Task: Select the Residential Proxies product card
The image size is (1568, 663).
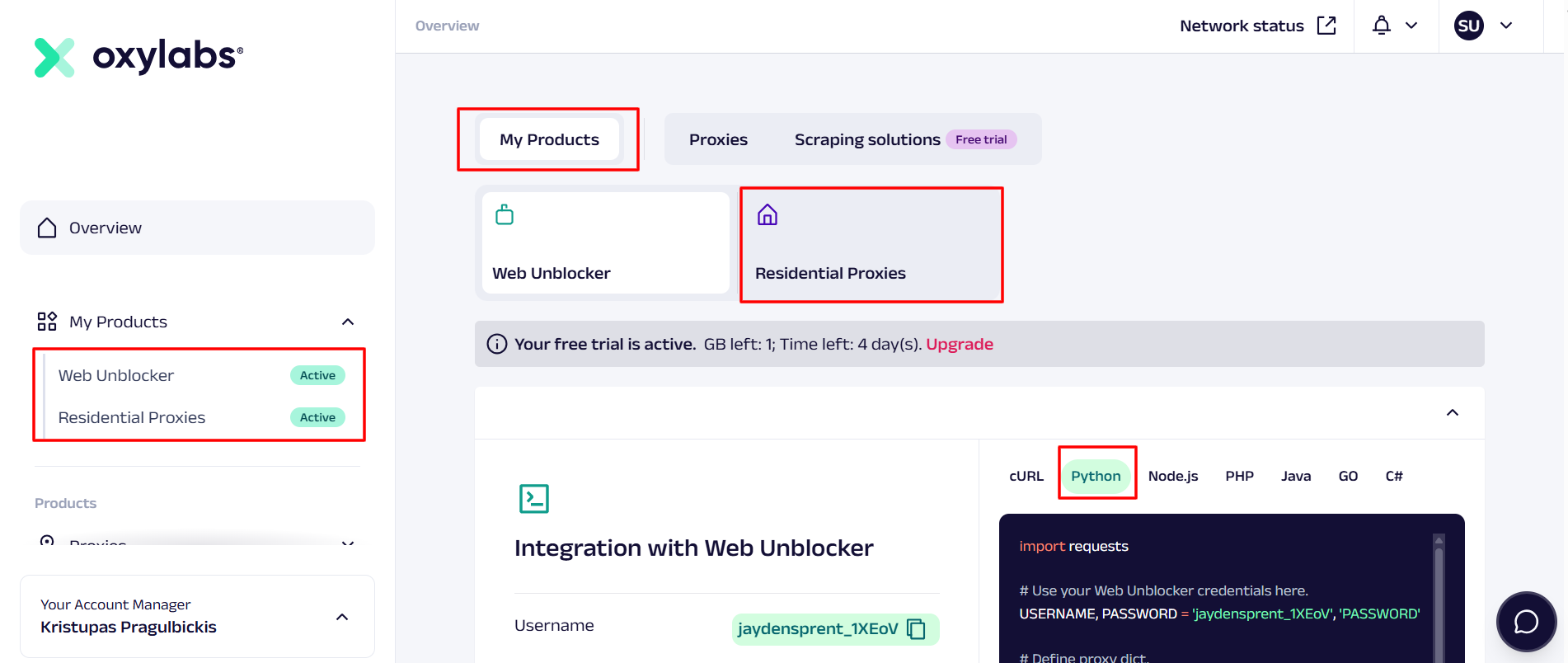Action: click(871, 245)
